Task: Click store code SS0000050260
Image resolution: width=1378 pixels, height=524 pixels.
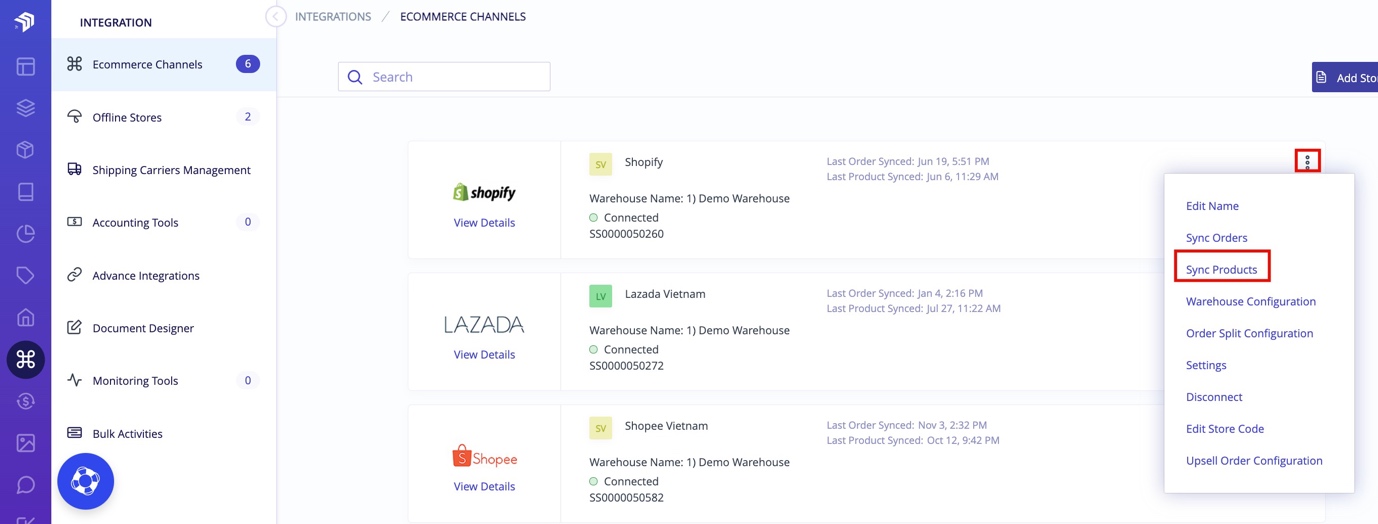Action: pos(626,234)
